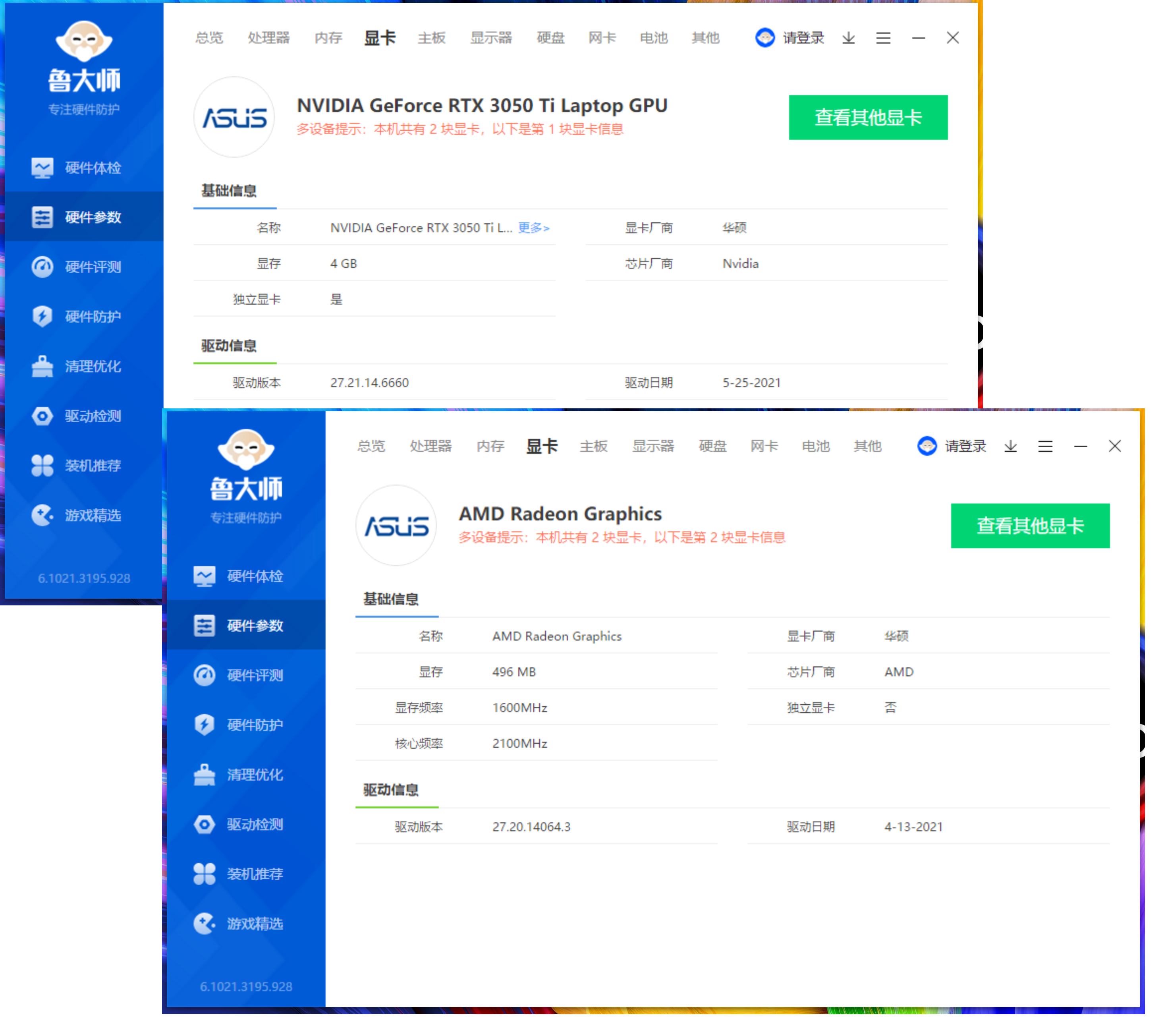
Task: Switch to 总览 tab in NVIDIA window
Action: [209, 38]
